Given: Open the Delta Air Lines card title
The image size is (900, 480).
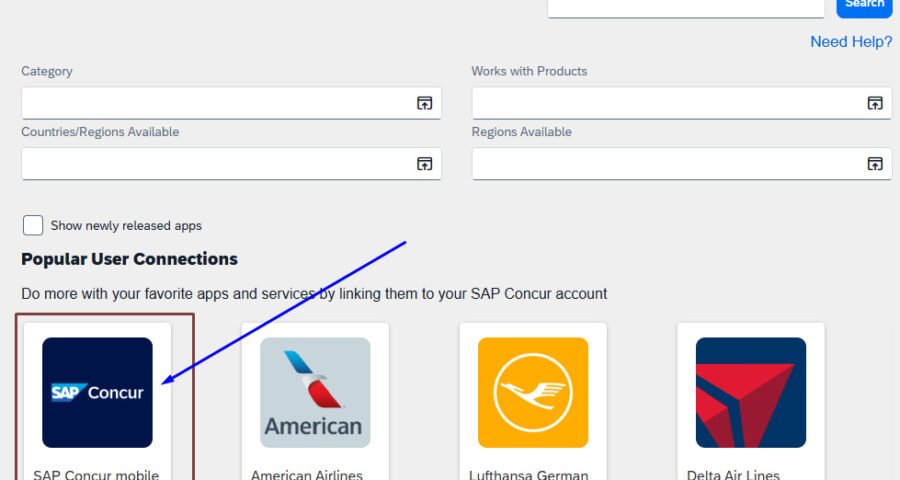Looking at the screenshot, I should click(733, 474).
